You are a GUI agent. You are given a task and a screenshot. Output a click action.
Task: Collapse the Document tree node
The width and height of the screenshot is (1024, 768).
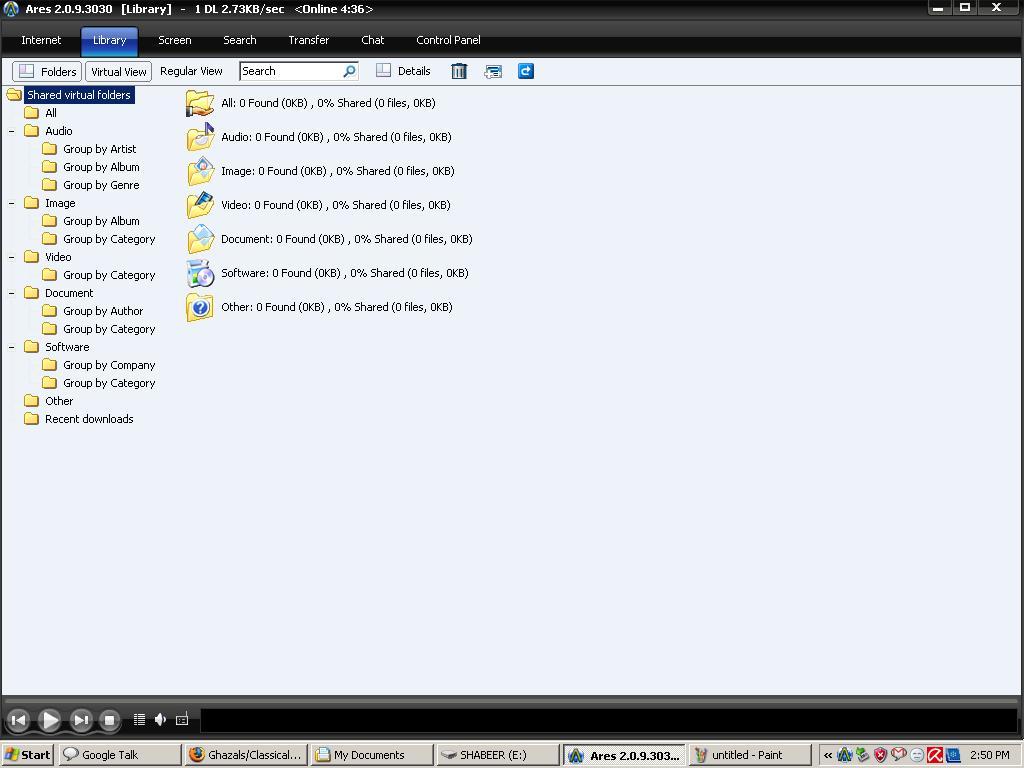click(x=11, y=293)
